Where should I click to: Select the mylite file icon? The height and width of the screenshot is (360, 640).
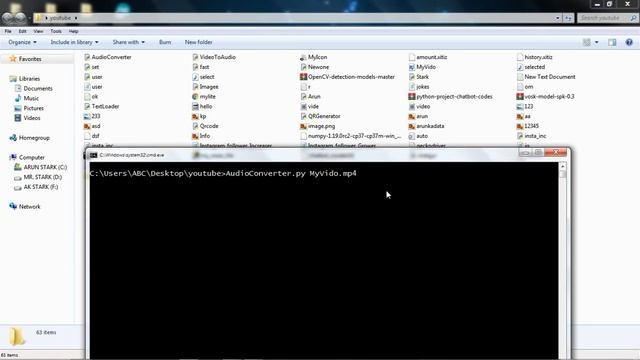coord(195,97)
